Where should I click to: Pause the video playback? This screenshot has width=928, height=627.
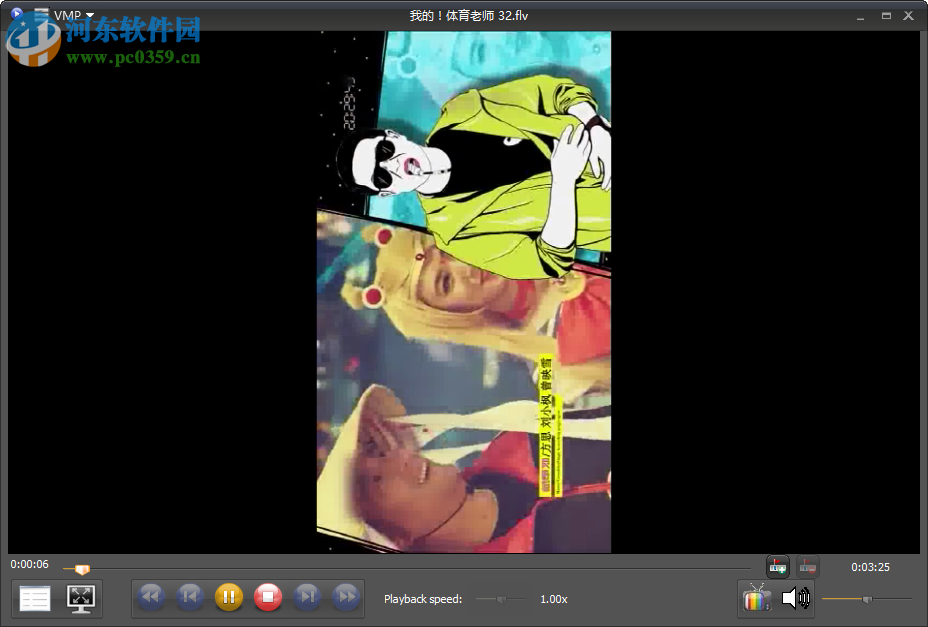[229, 597]
